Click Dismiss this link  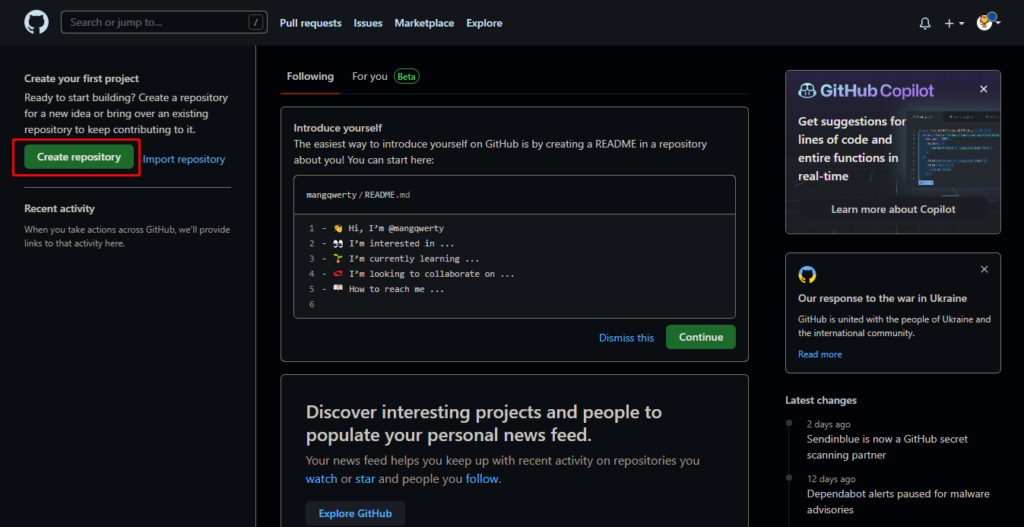626,338
